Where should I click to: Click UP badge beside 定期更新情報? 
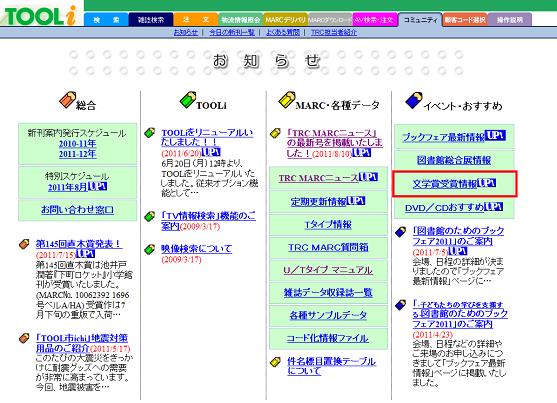point(356,201)
